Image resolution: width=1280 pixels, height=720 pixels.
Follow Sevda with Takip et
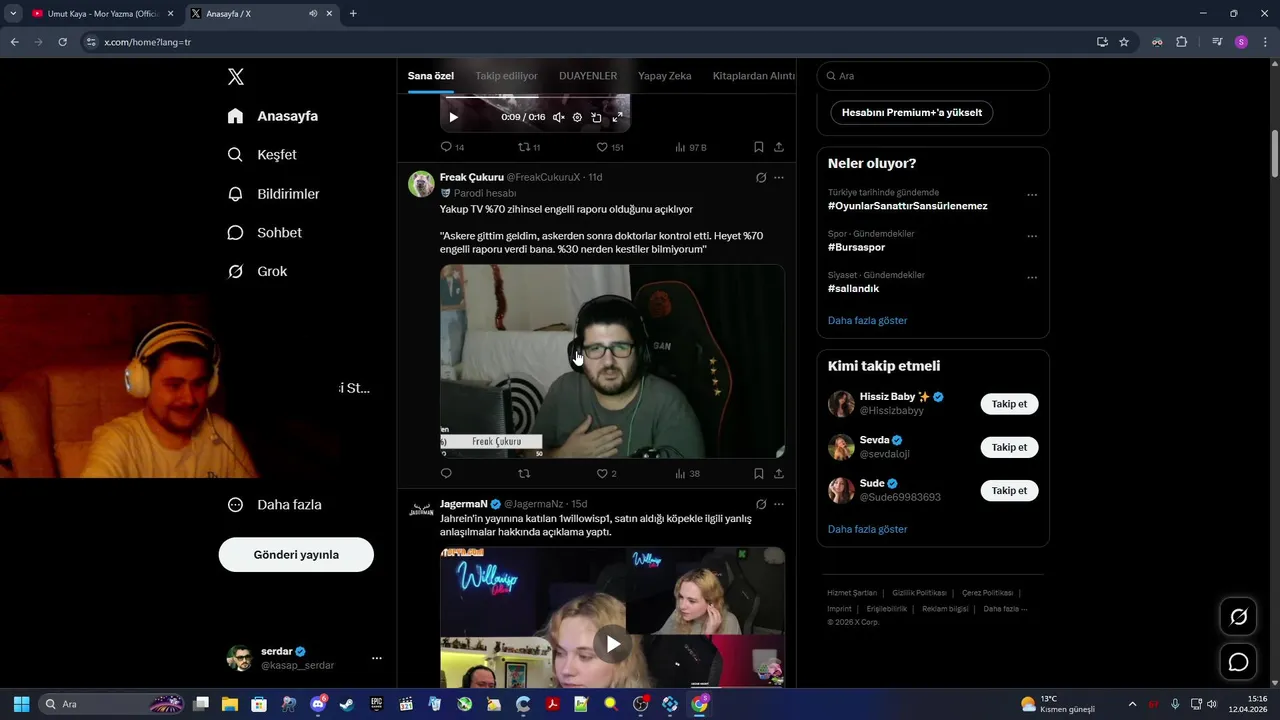click(x=1009, y=447)
